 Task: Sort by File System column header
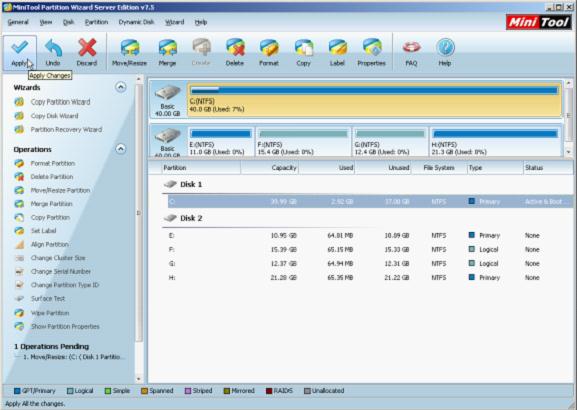[439, 168]
